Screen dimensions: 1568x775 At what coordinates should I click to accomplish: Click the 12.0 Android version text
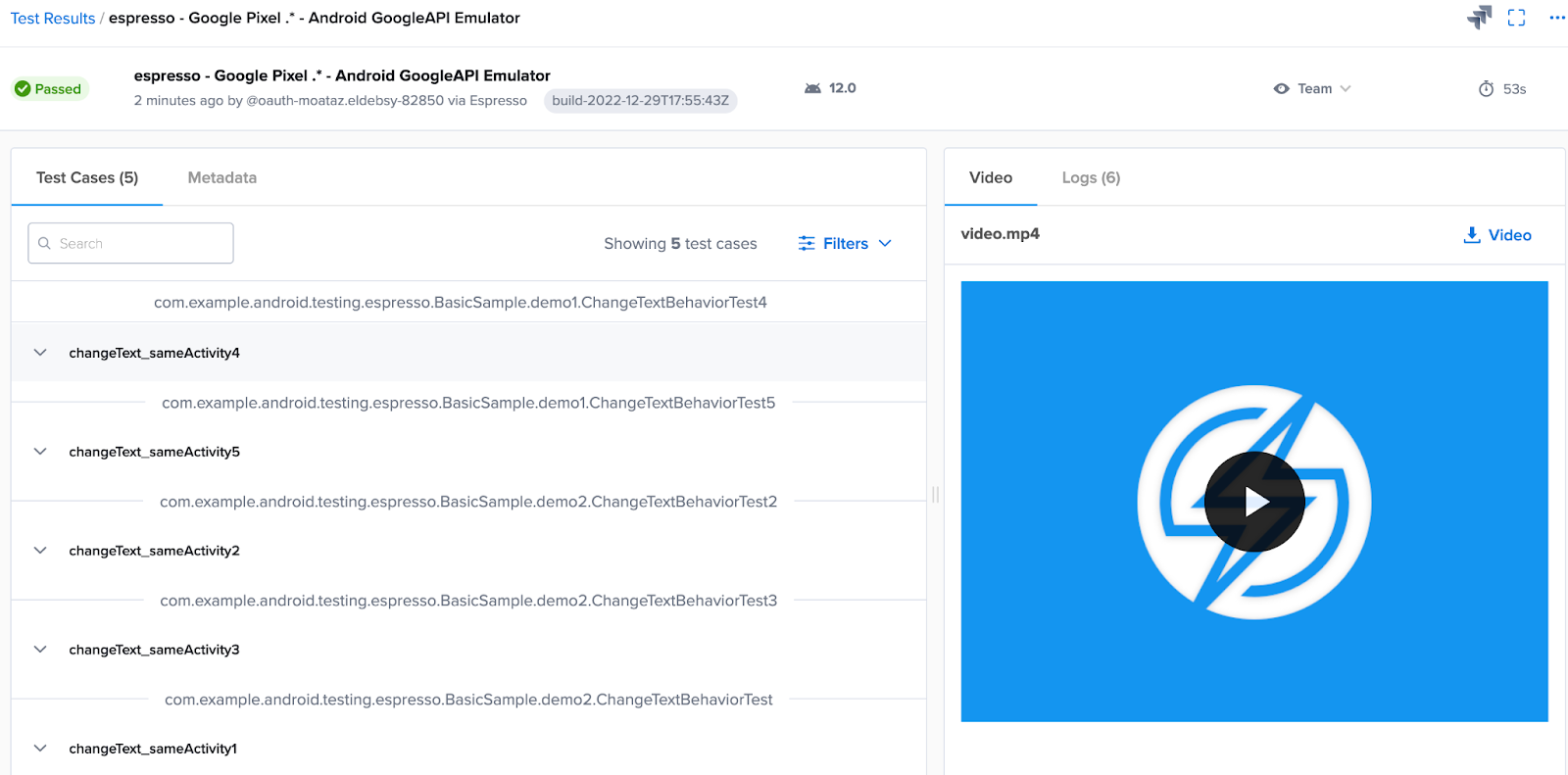(842, 88)
